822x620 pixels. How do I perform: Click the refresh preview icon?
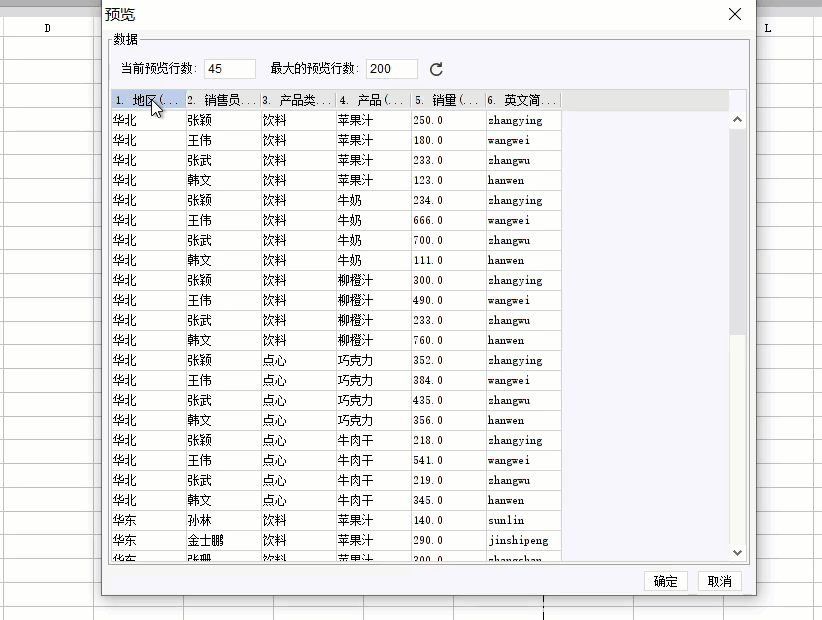(437, 68)
